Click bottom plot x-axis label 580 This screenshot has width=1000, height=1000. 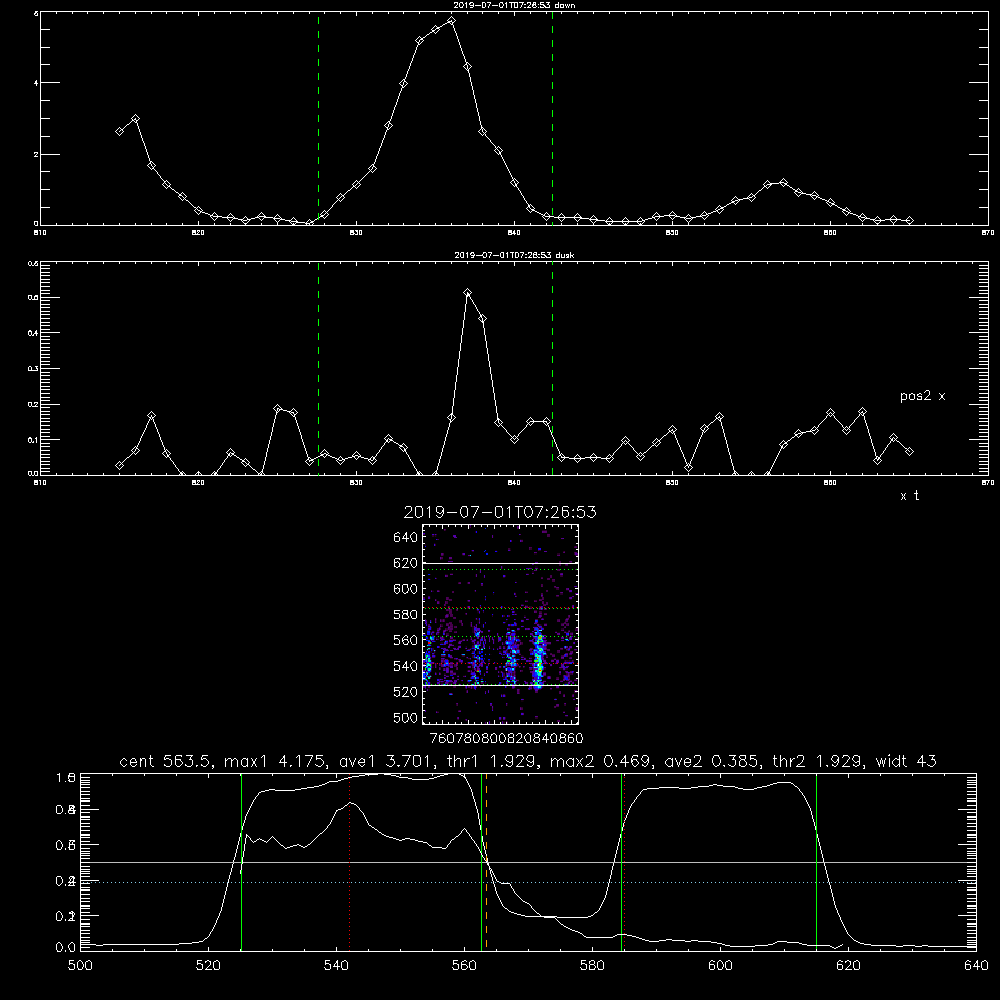click(x=592, y=966)
